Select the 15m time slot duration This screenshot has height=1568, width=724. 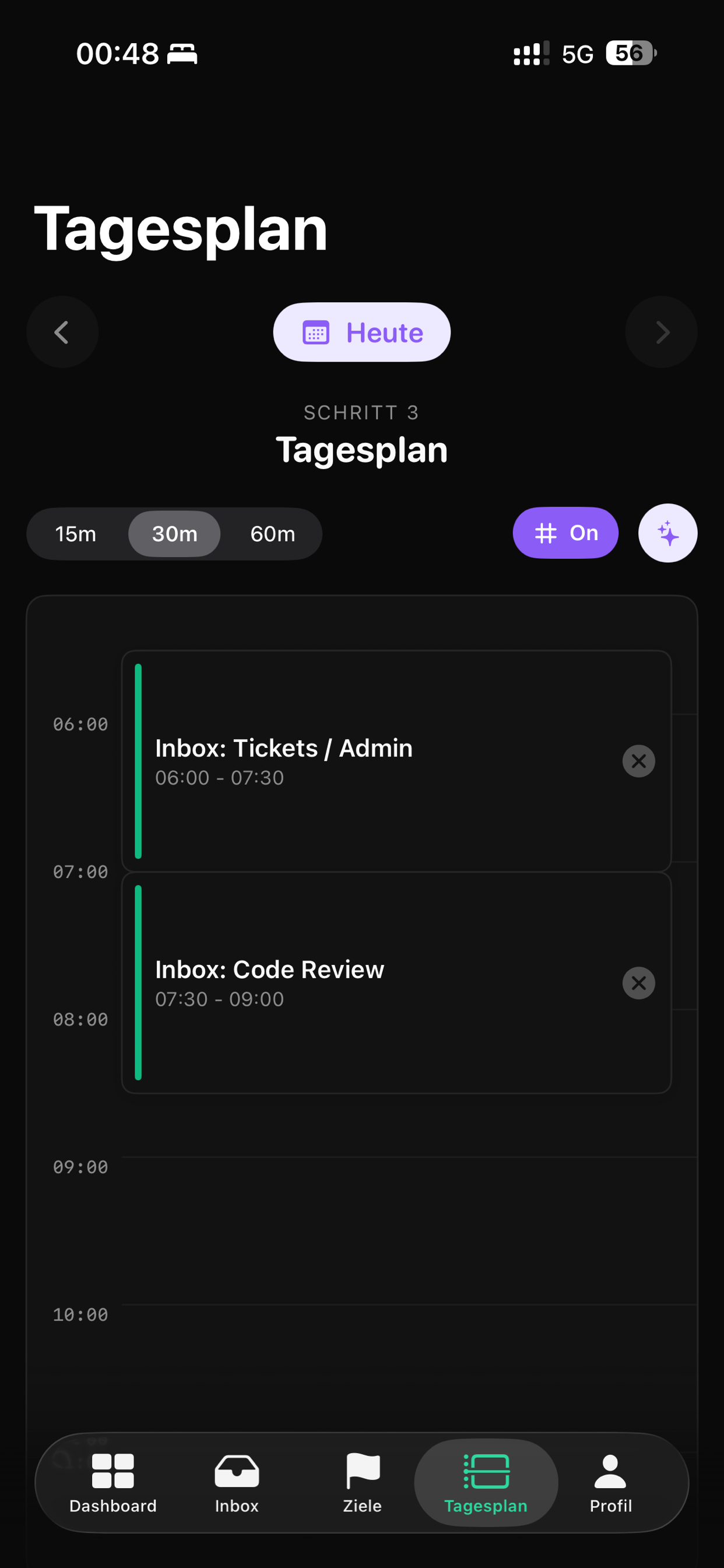pyautogui.click(x=75, y=534)
